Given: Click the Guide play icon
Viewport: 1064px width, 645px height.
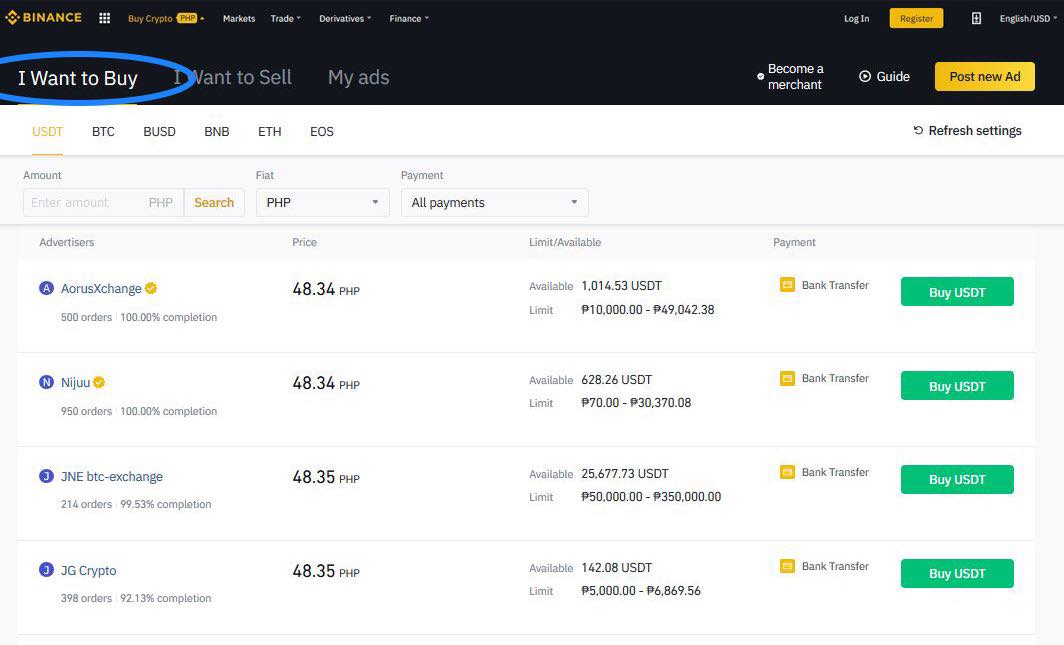Looking at the screenshot, I should [x=864, y=77].
